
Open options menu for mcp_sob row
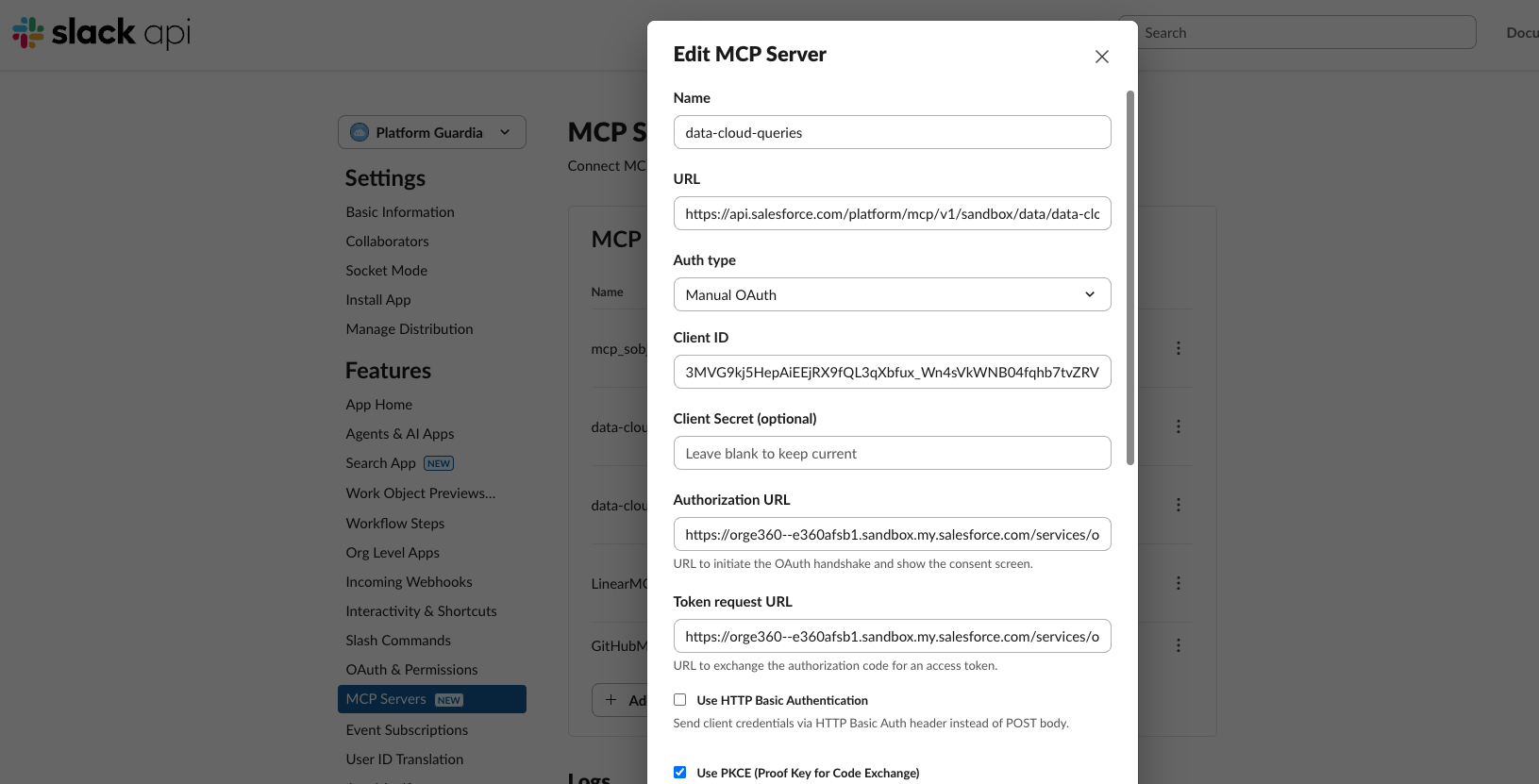[x=1178, y=348]
